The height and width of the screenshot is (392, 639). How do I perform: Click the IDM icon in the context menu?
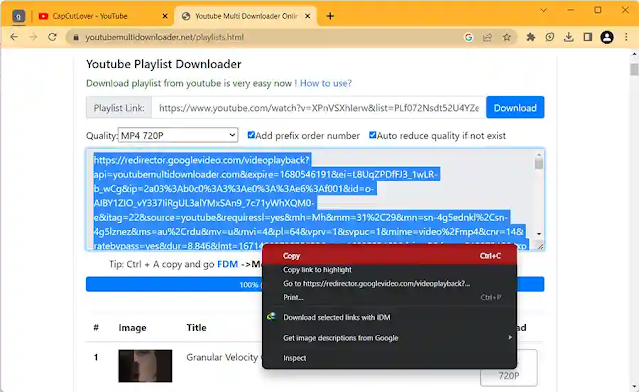[x=271, y=317]
